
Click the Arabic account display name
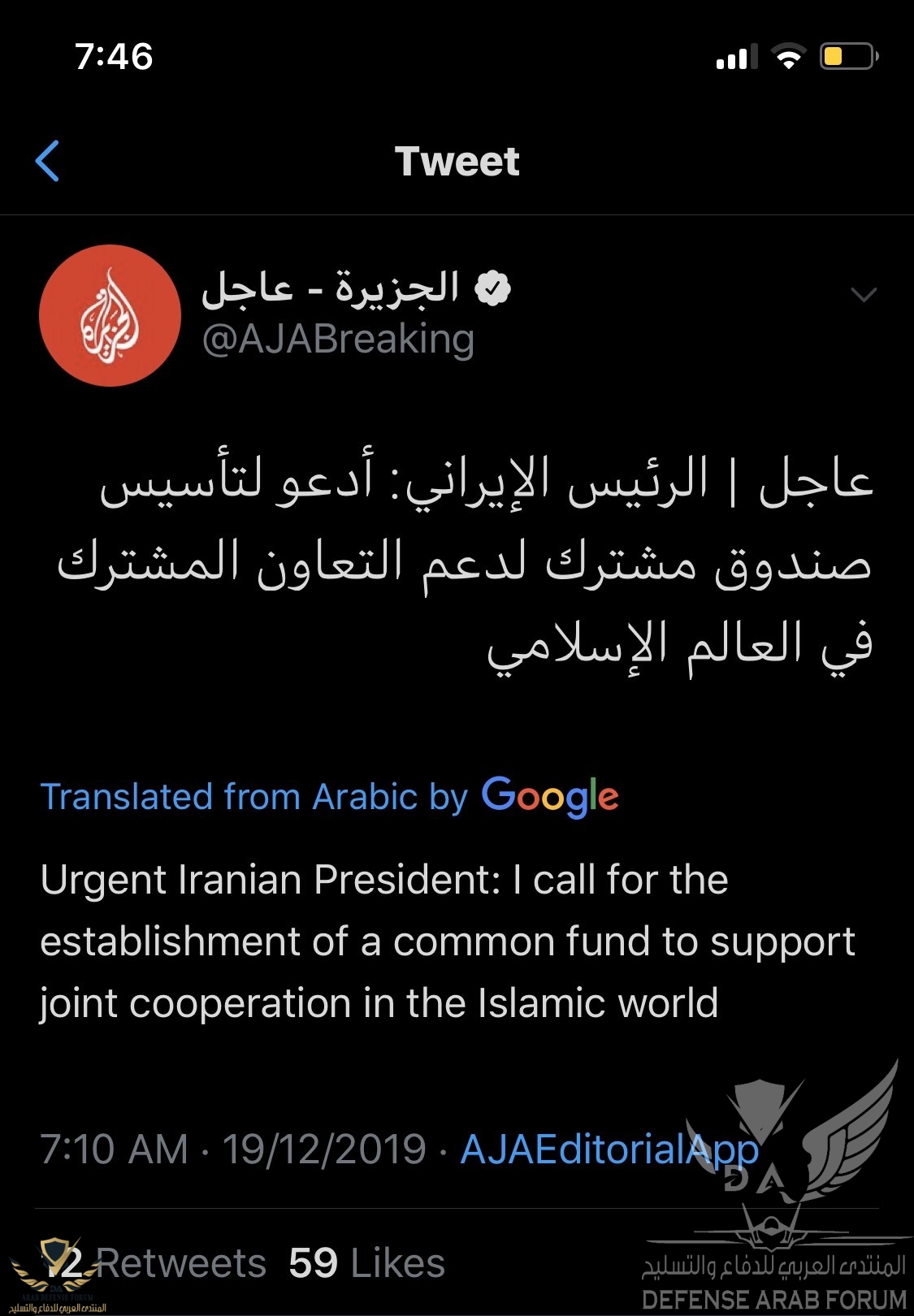pos(331,288)
